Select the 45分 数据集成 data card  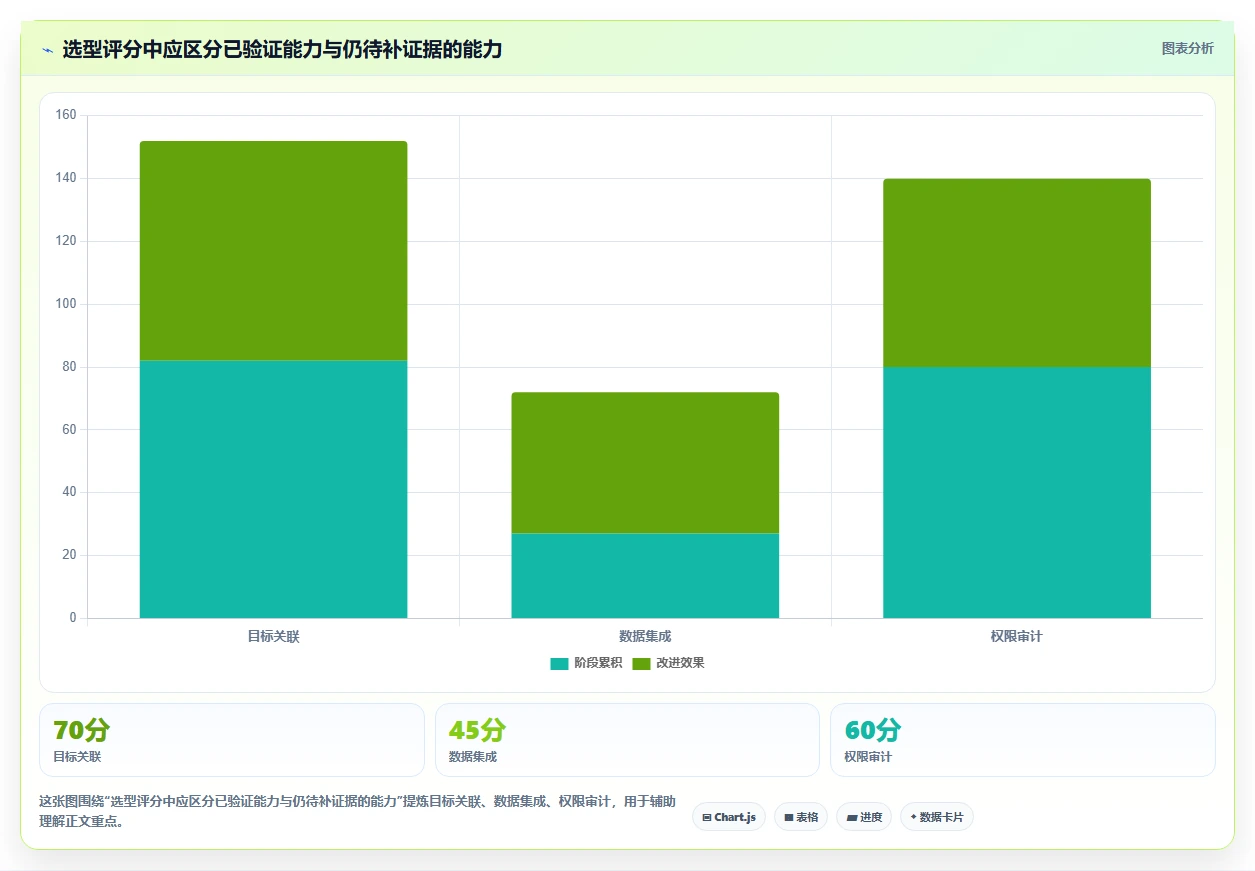point(627,740)
